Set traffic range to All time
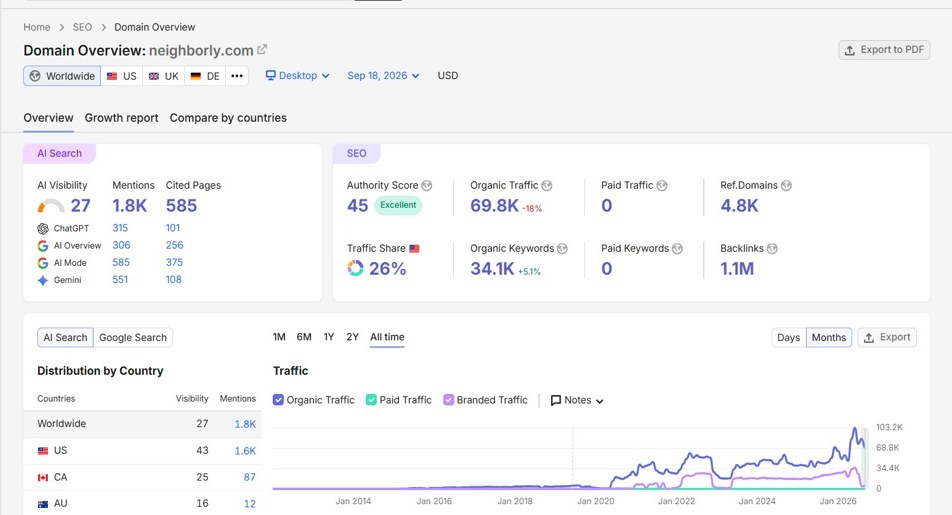The image size is (952, 515). 387,337
